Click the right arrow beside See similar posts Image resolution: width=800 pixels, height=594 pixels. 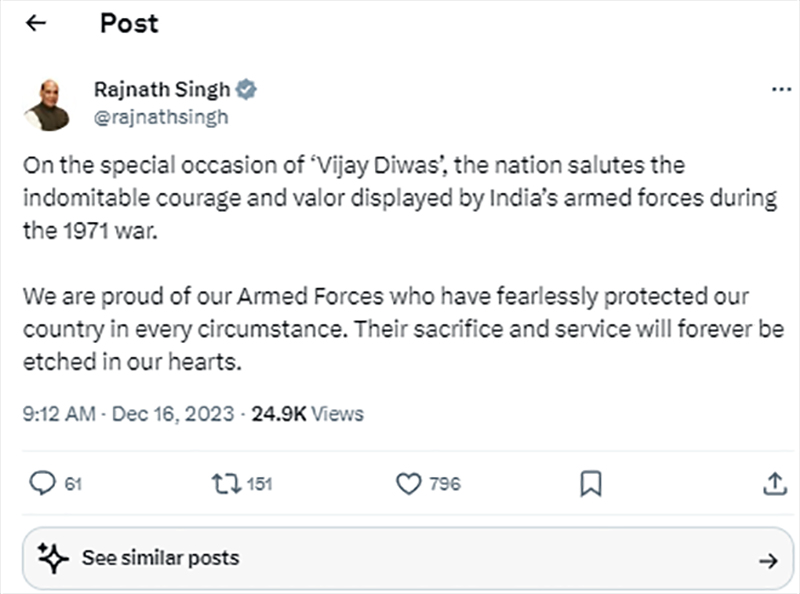(x=767, y=560)
